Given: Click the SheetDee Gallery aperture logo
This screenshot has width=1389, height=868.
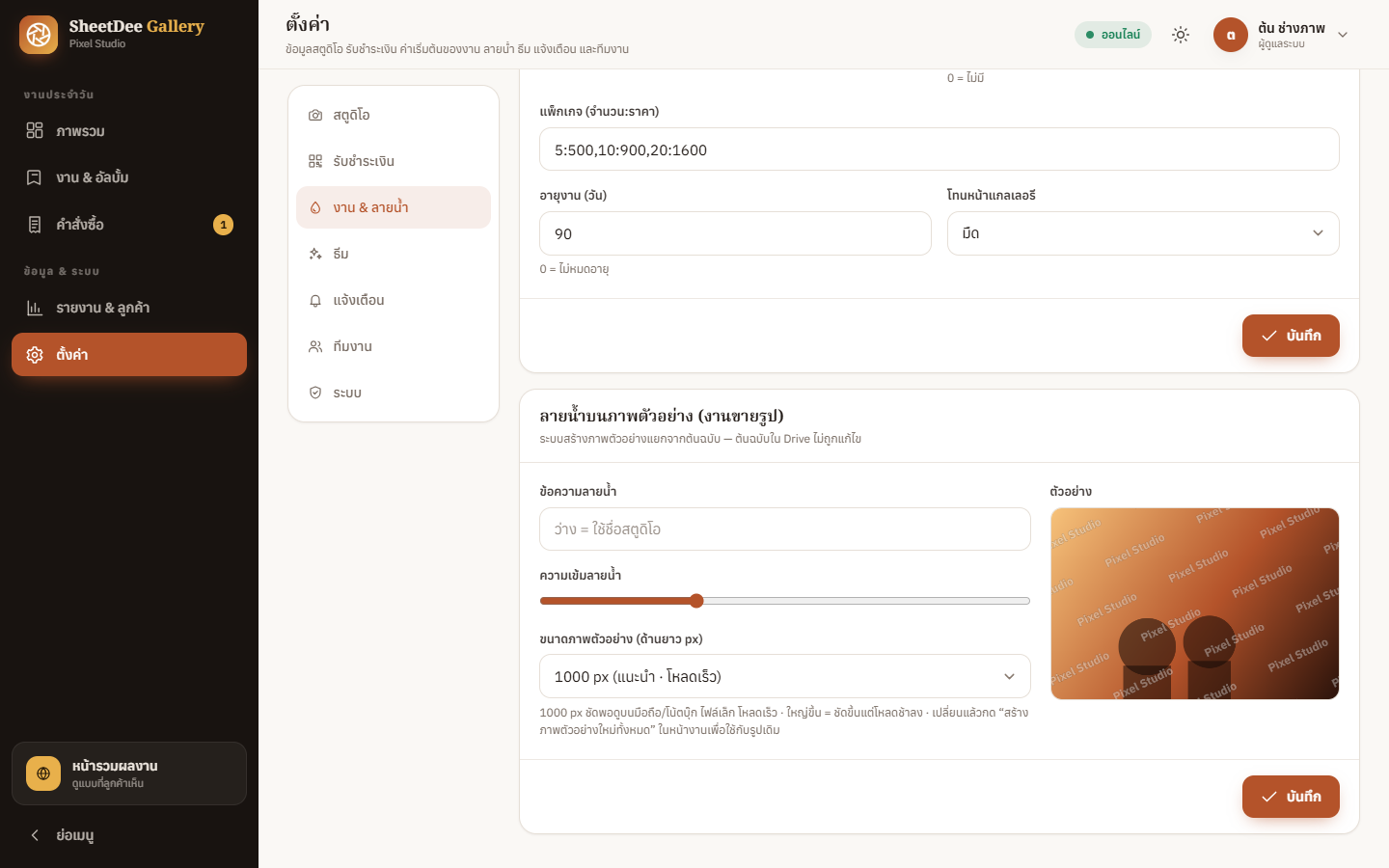Looking at the screenshot, I should [x=39, y=35].
